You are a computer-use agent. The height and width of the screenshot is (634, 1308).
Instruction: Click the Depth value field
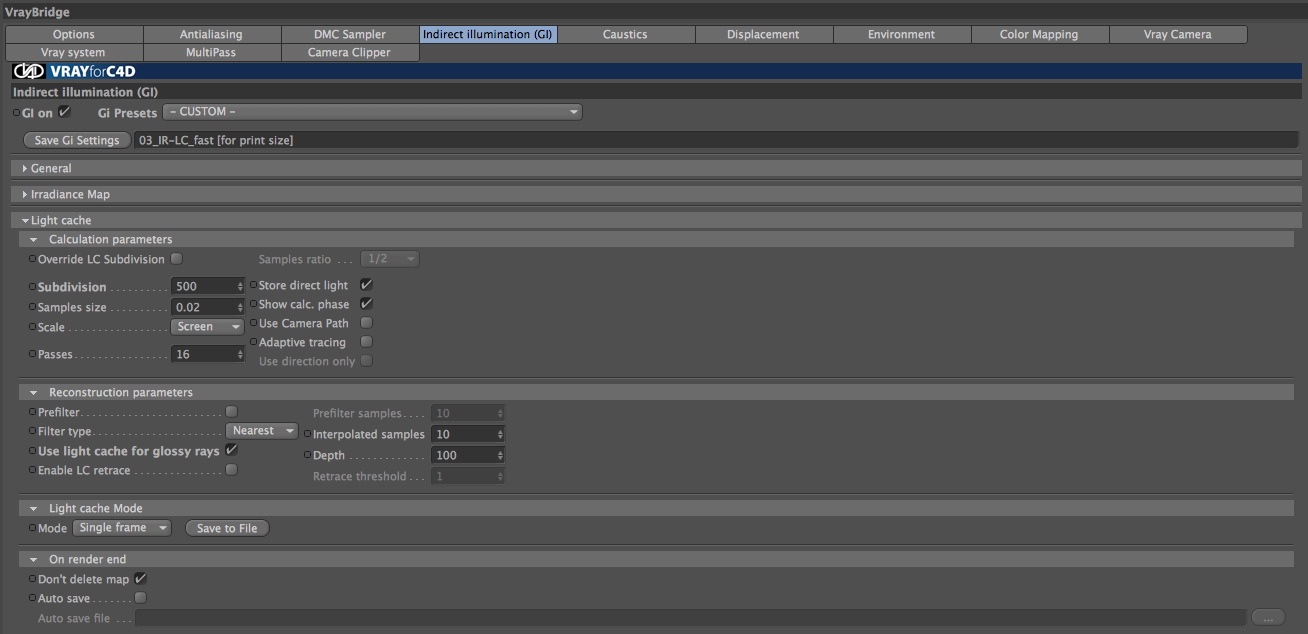tap(463, 455)
